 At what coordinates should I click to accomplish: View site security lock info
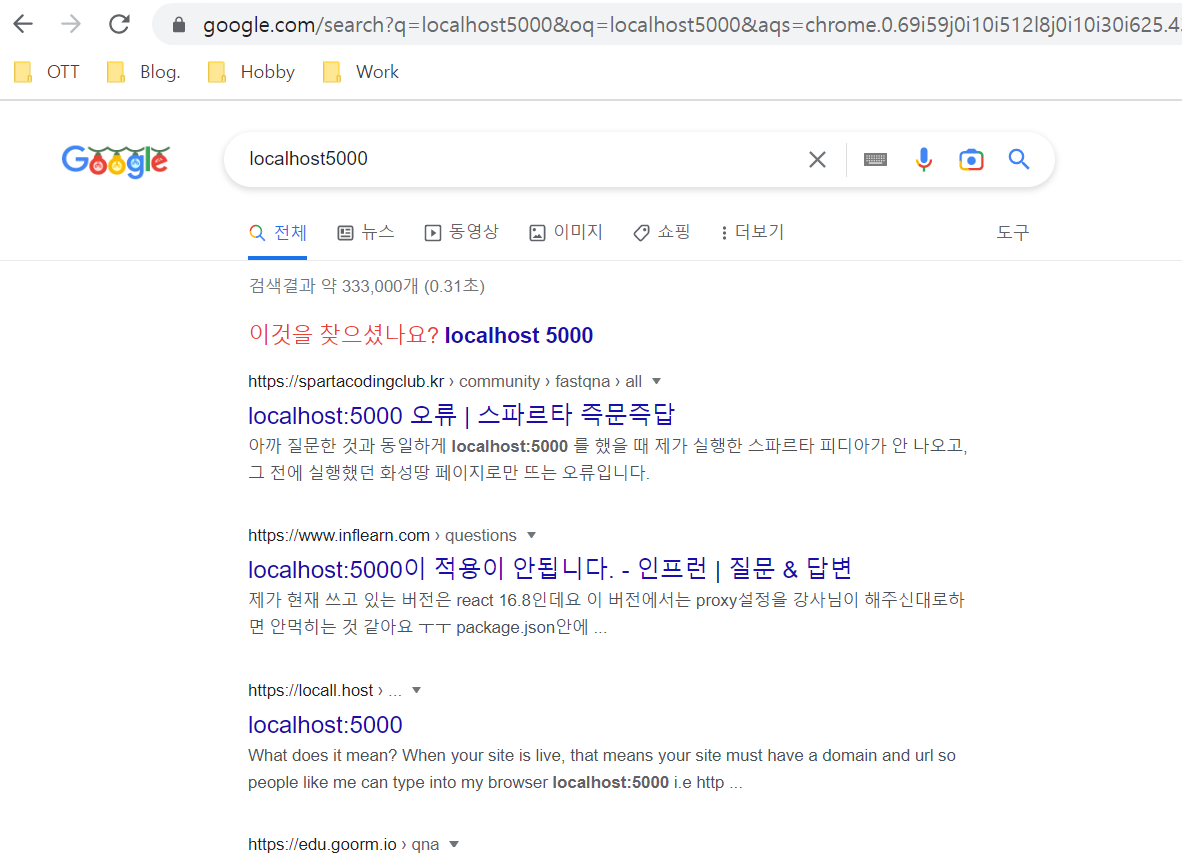(x=179, y=25)
